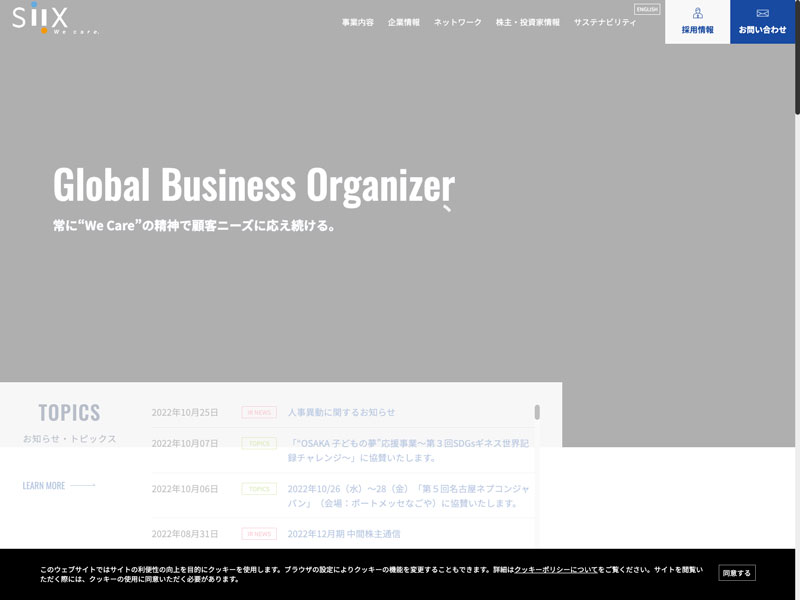Click the LEARN MORE arrow icon
This screenshot has height=600, width=800.
83,486
